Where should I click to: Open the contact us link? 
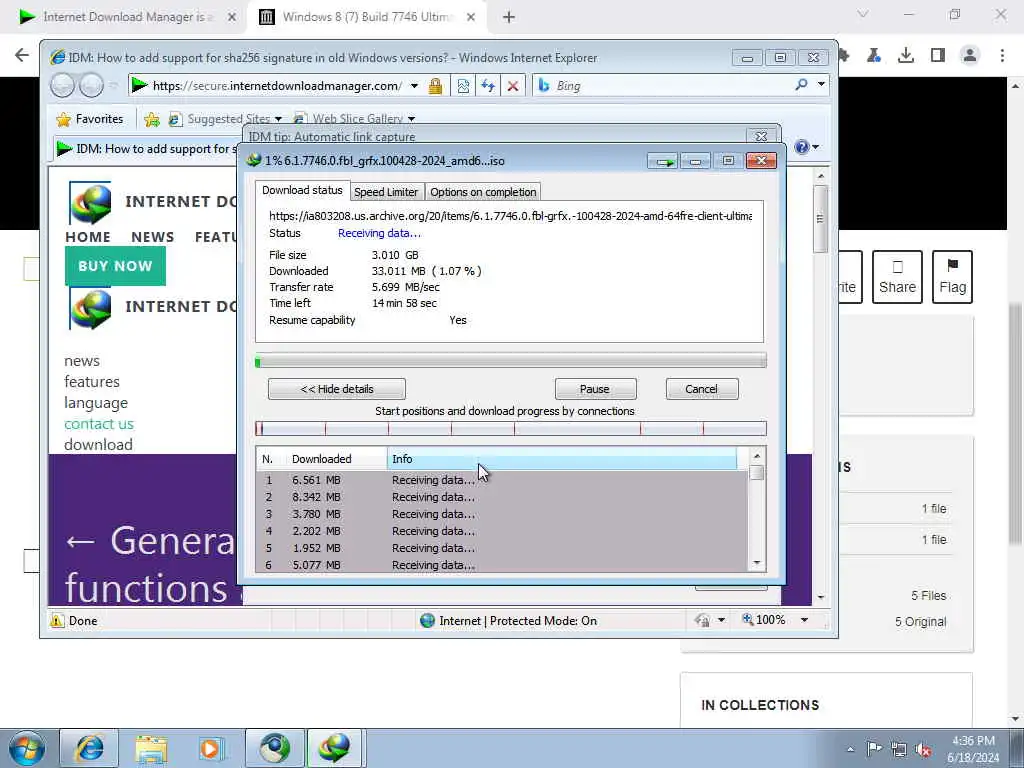(99, 424)
